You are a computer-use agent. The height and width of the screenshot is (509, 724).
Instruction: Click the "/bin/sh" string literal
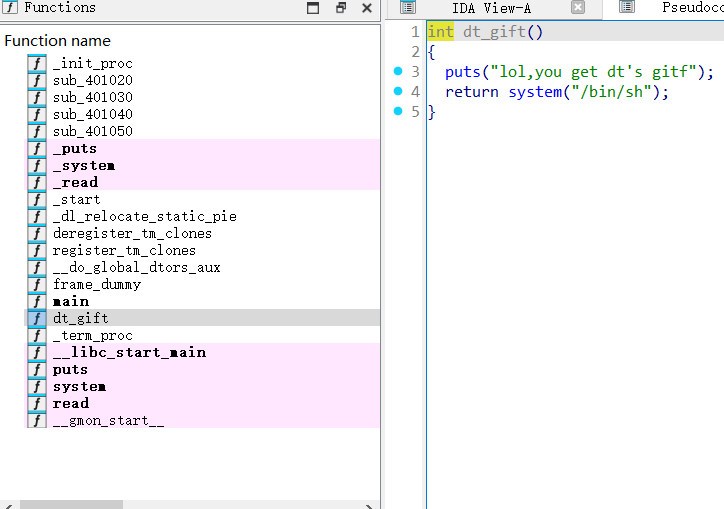(611, 92)
